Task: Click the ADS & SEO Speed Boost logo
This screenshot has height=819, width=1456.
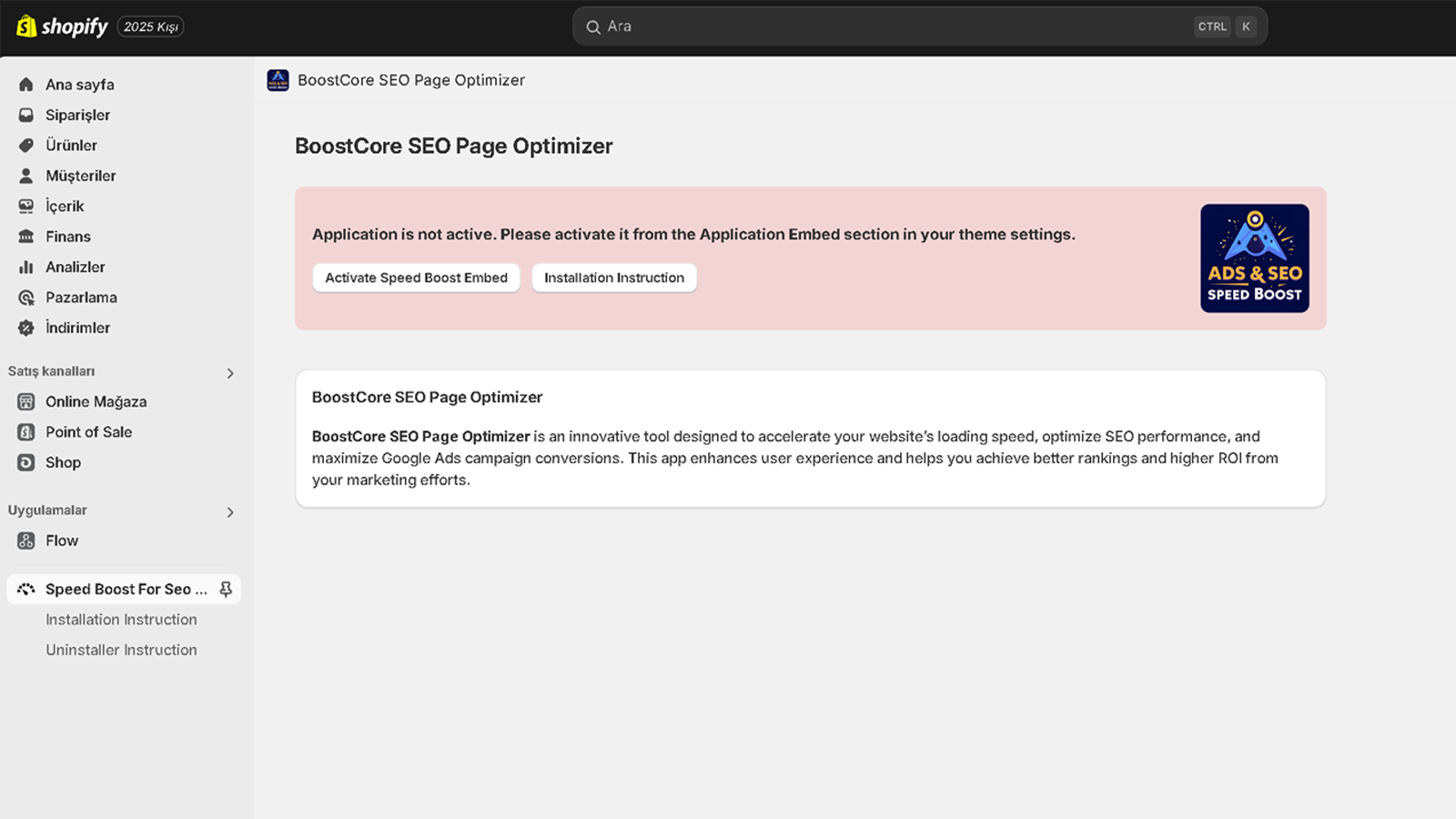Action: (1255, 258)
